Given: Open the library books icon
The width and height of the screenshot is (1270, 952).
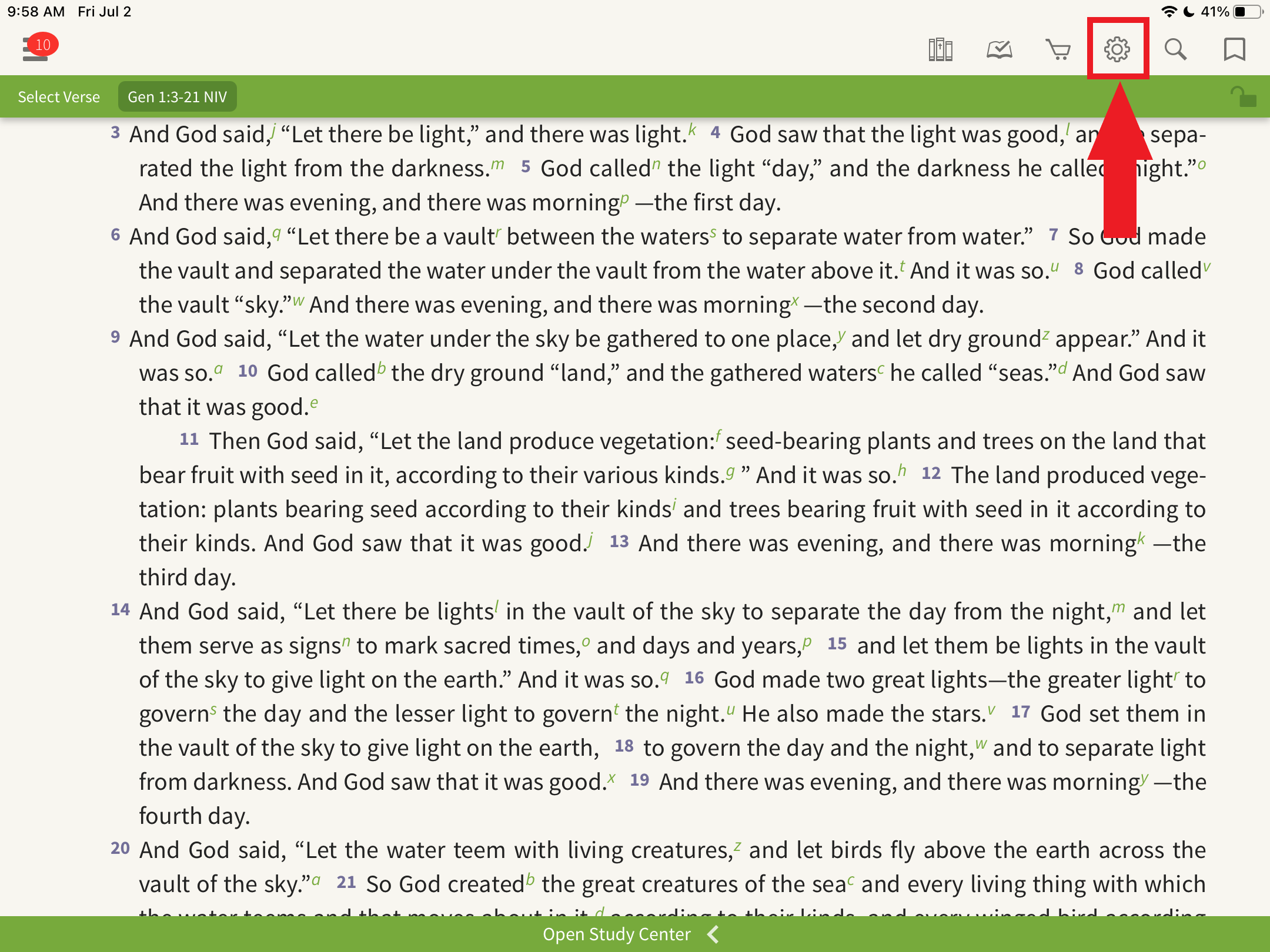Looking at the screenshot, I should pyautogui.click(x=941, y=49).
